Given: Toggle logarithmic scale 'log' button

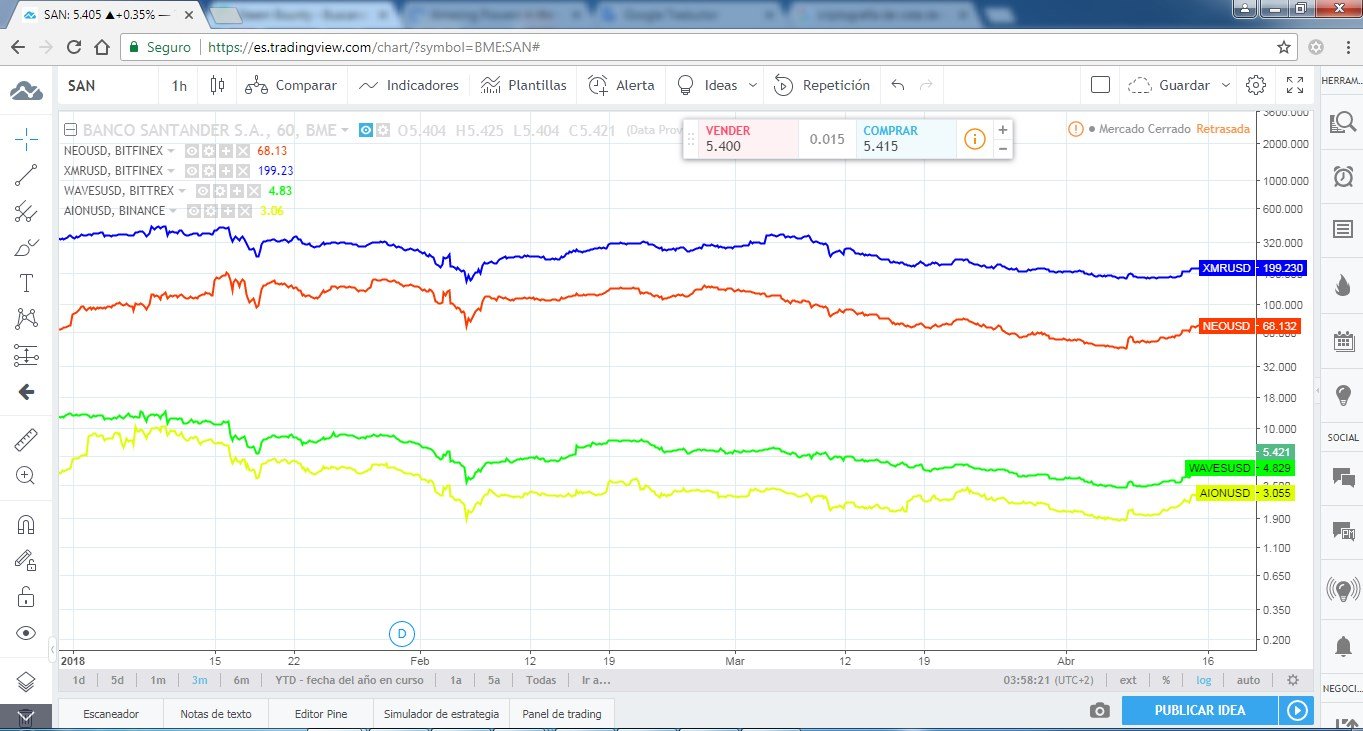Looking at the screenshot, I should pyautogui.click(x=1203, y=680).
